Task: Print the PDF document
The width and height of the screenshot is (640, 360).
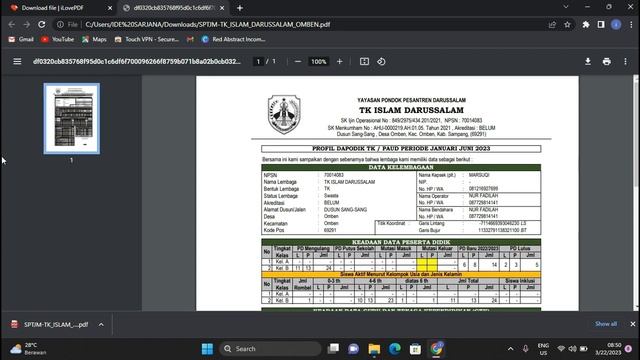Action: coord(607,62)
